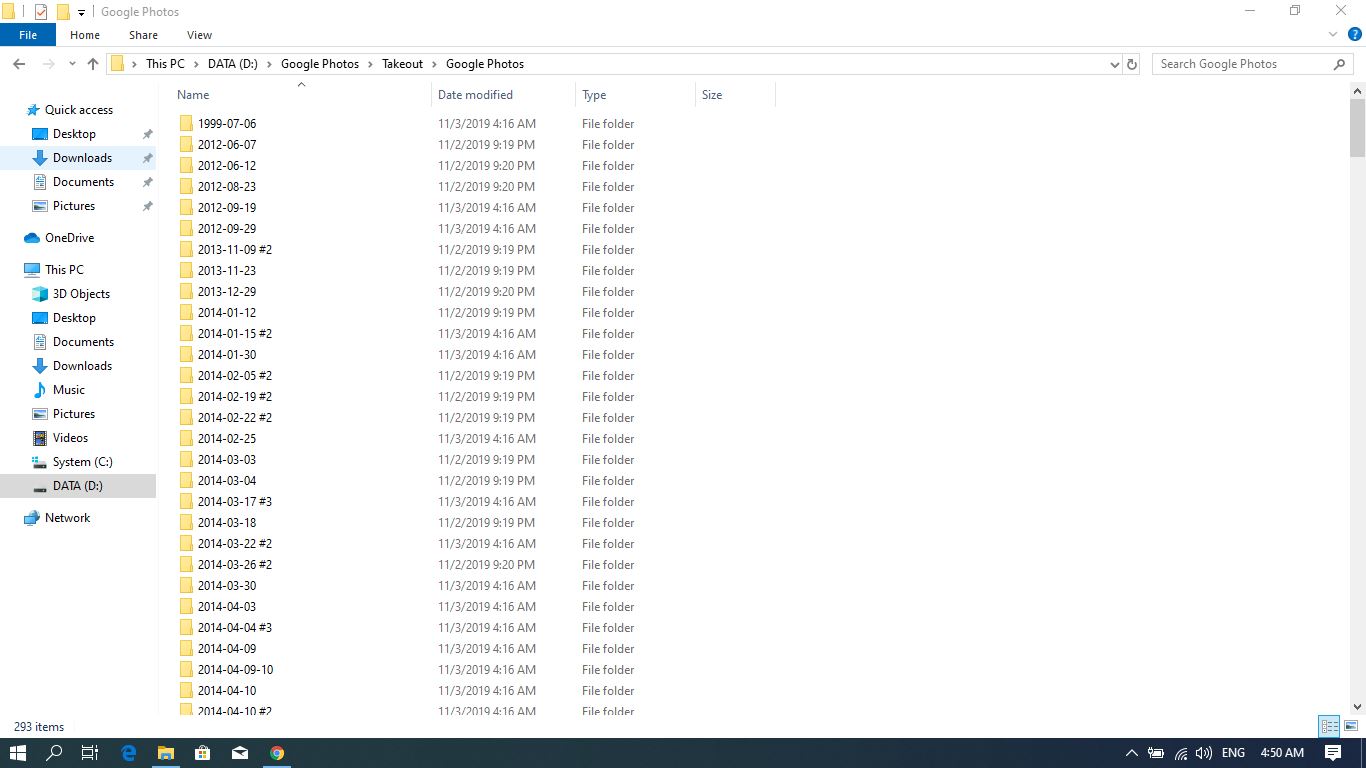Click the first Google Photos breadcrumb after DATA (D:)
The image size is (1366, 768).
(x=320, y=64)
